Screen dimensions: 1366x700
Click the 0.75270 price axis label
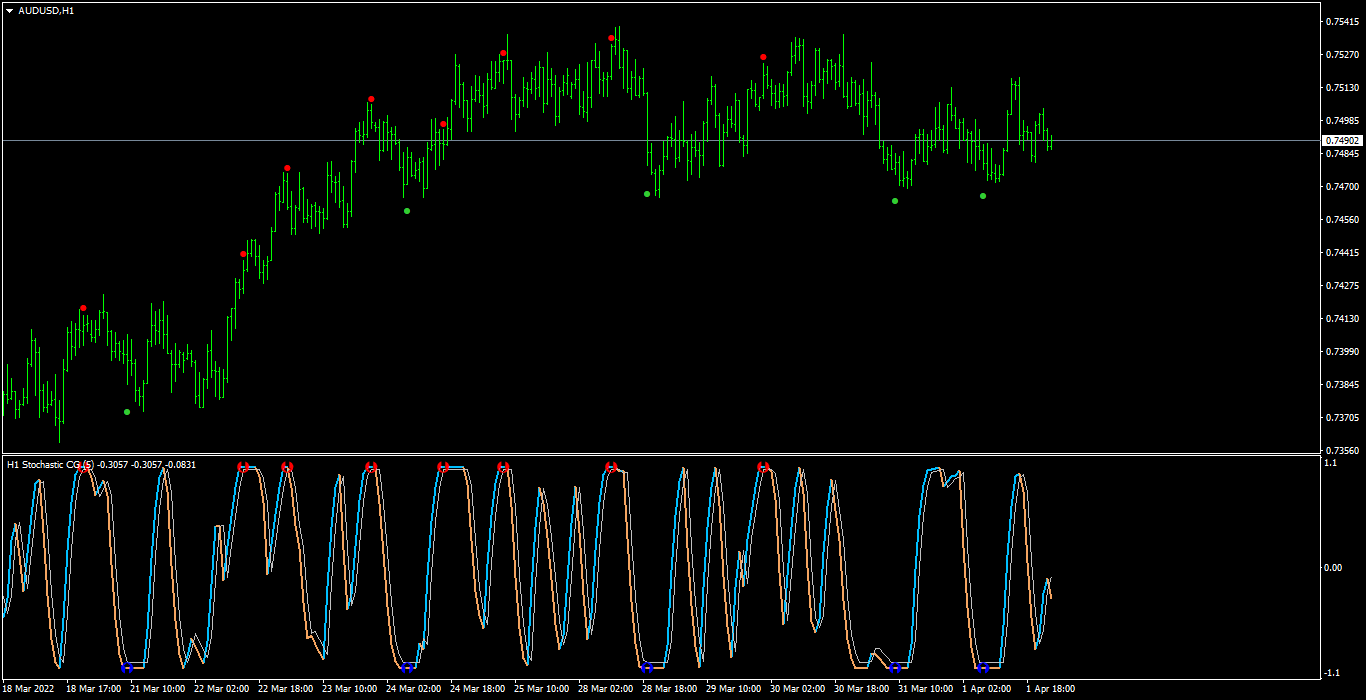pos(1341,55)
